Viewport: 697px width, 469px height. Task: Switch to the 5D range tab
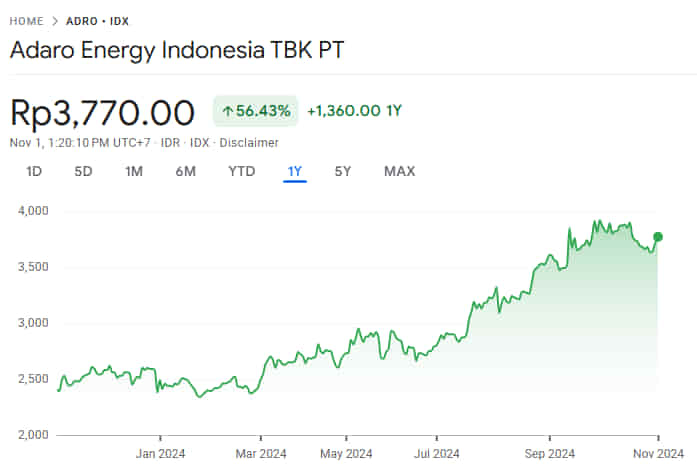click(83, 171)
